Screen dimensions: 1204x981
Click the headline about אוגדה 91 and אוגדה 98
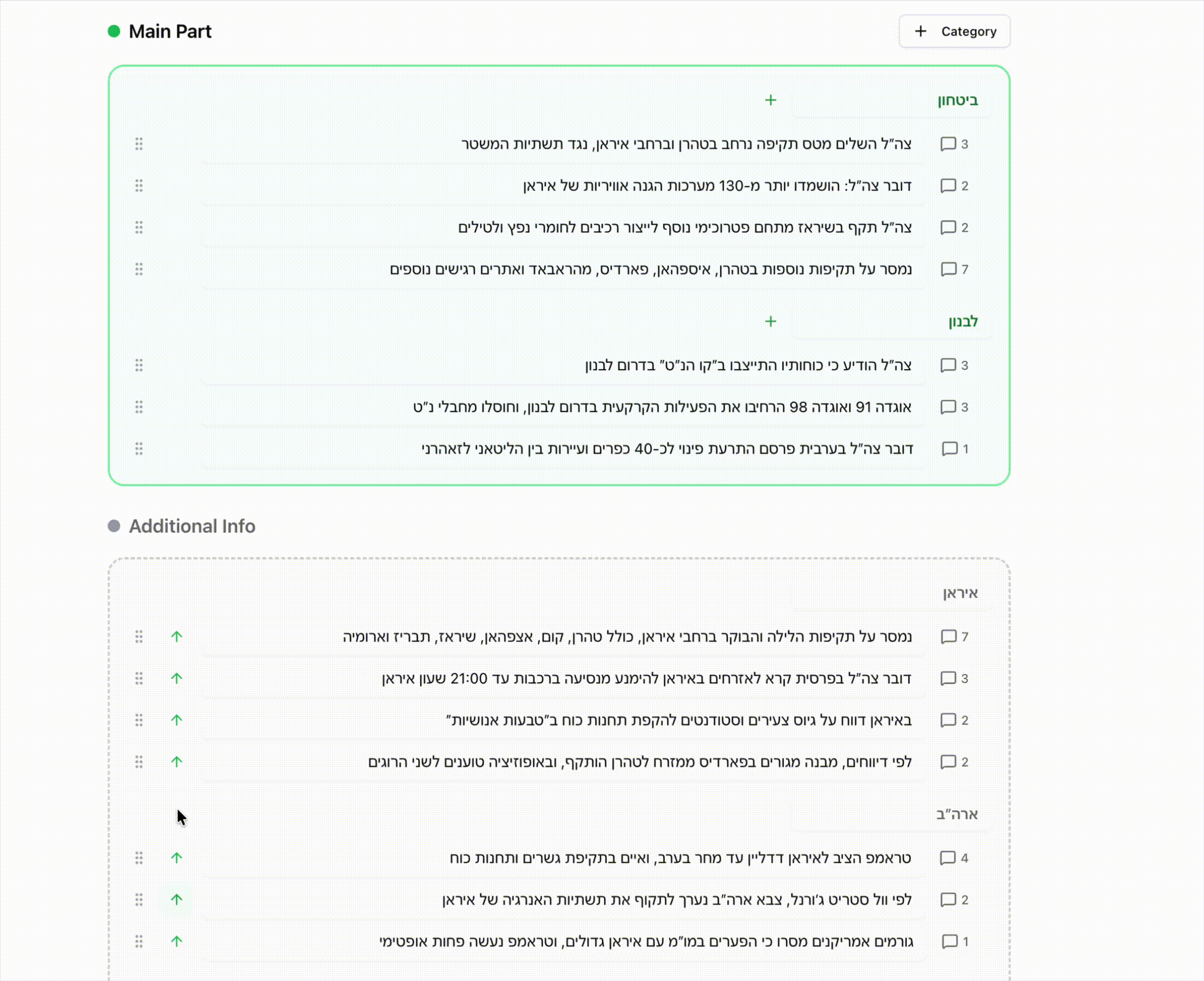(x=662, y=407)
